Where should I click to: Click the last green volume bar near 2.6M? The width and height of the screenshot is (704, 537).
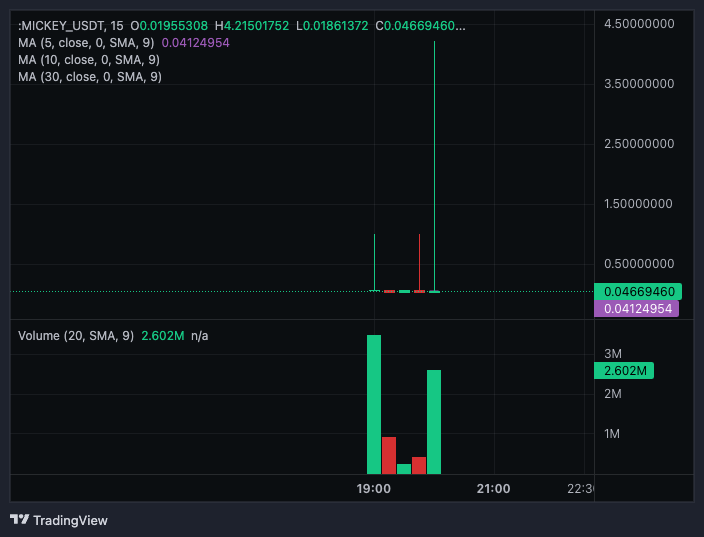(434, 422)
